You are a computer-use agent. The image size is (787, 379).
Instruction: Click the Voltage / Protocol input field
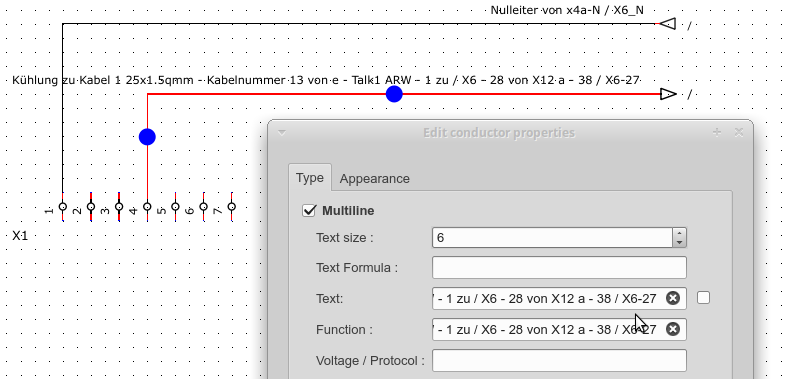[x=559, y=360]
